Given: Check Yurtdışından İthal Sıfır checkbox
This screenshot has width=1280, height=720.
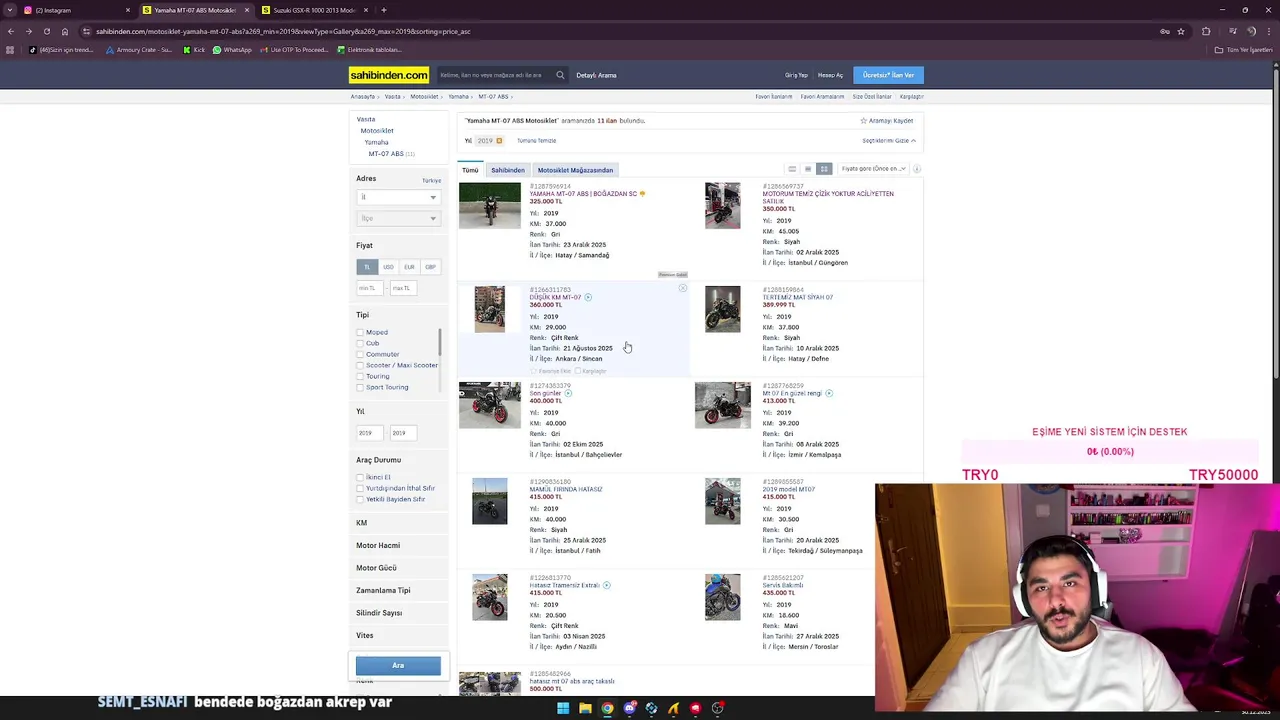Looking at the screenshot, I should [360, 489].
